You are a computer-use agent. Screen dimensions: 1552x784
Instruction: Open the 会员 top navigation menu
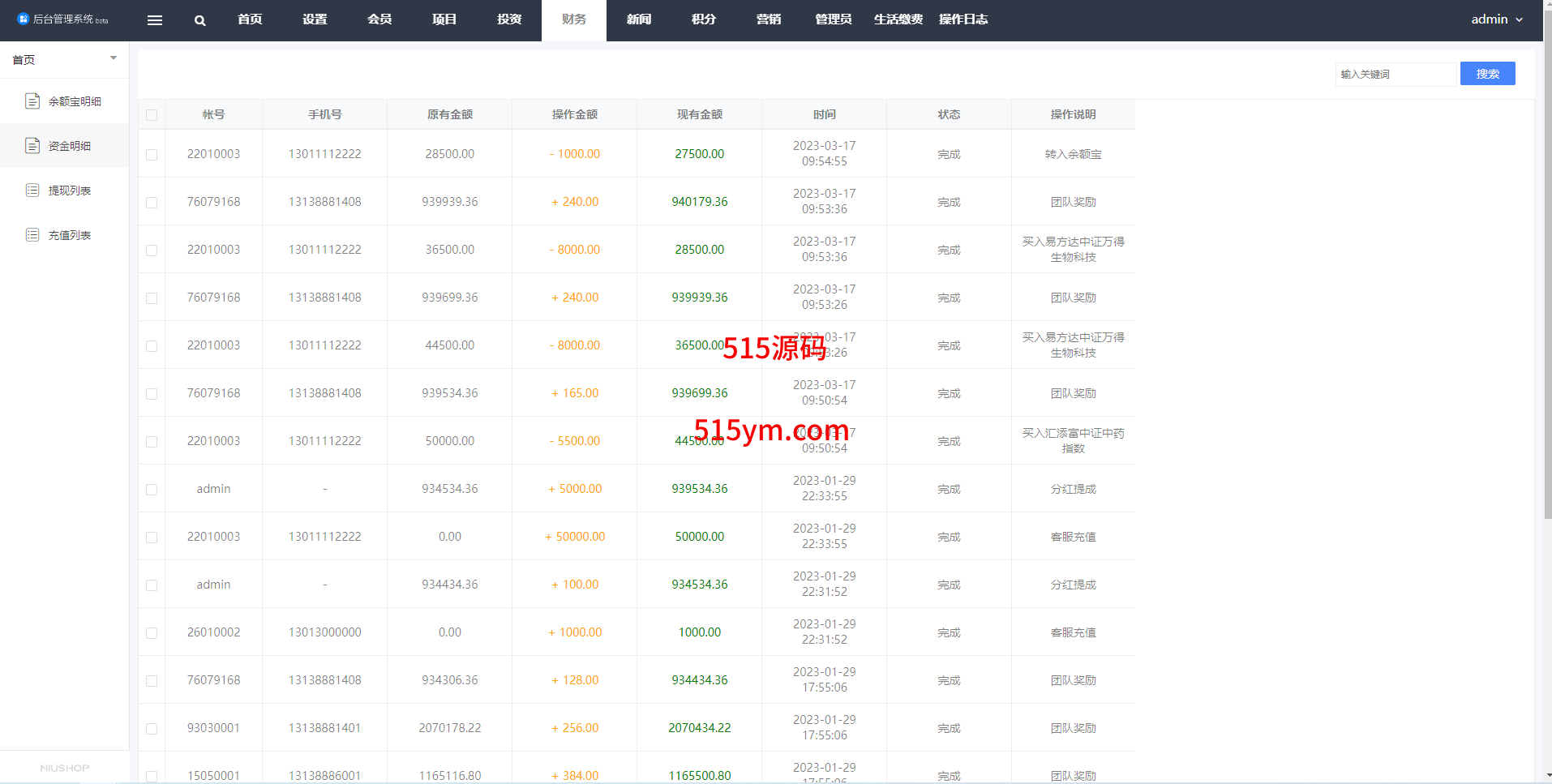(x=379, y=19)
